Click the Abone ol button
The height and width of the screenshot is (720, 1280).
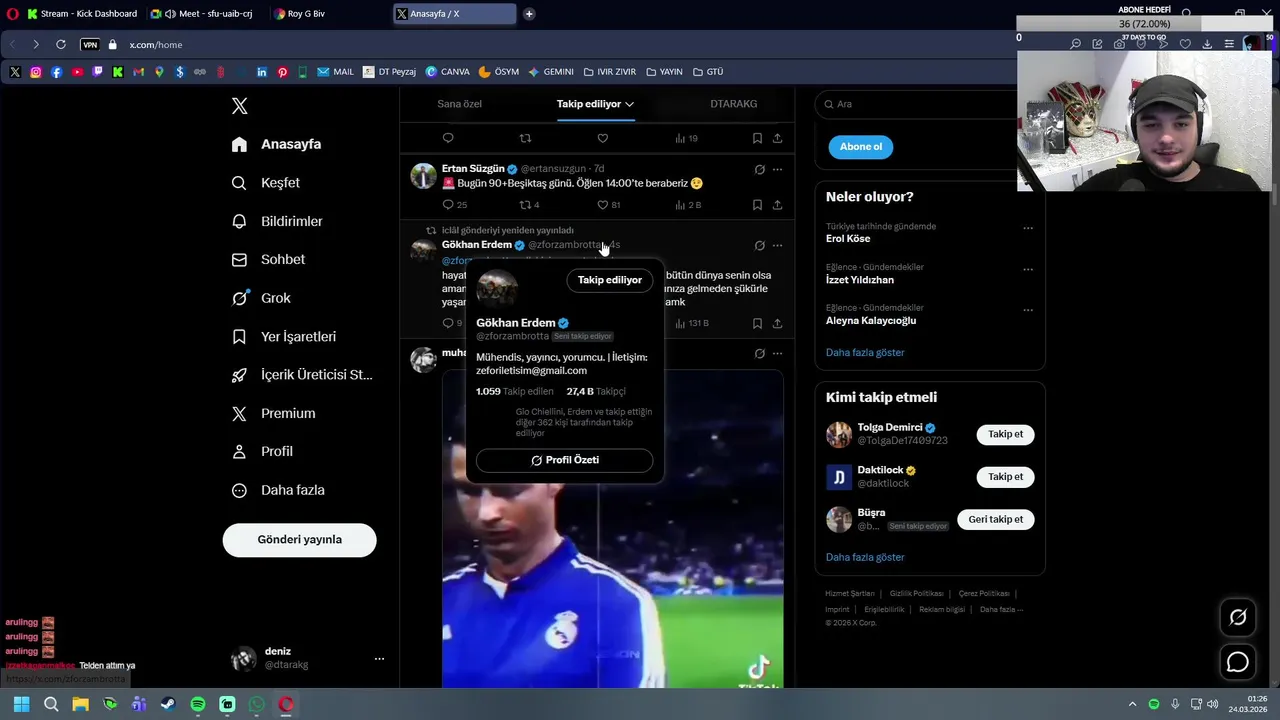(861, 147)
